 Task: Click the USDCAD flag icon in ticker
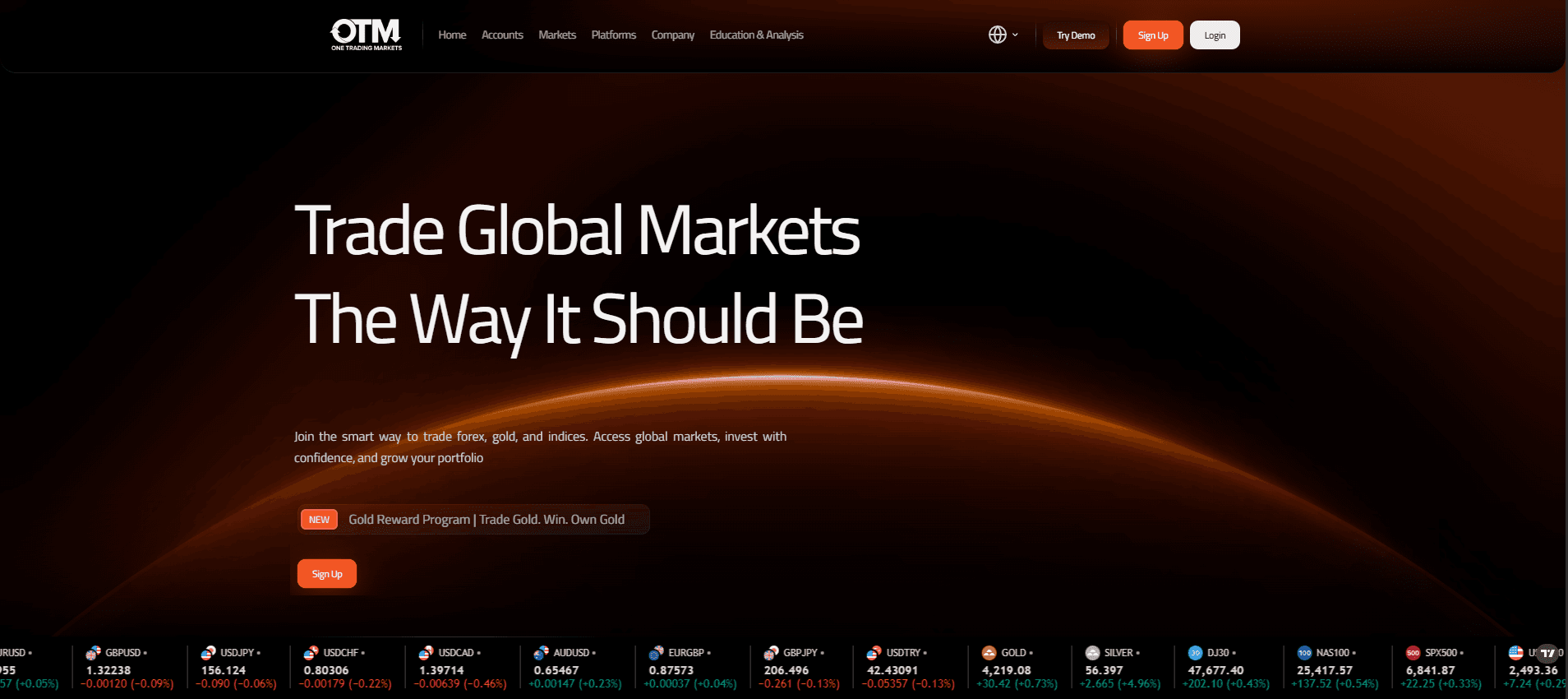(x=427, y=653)
